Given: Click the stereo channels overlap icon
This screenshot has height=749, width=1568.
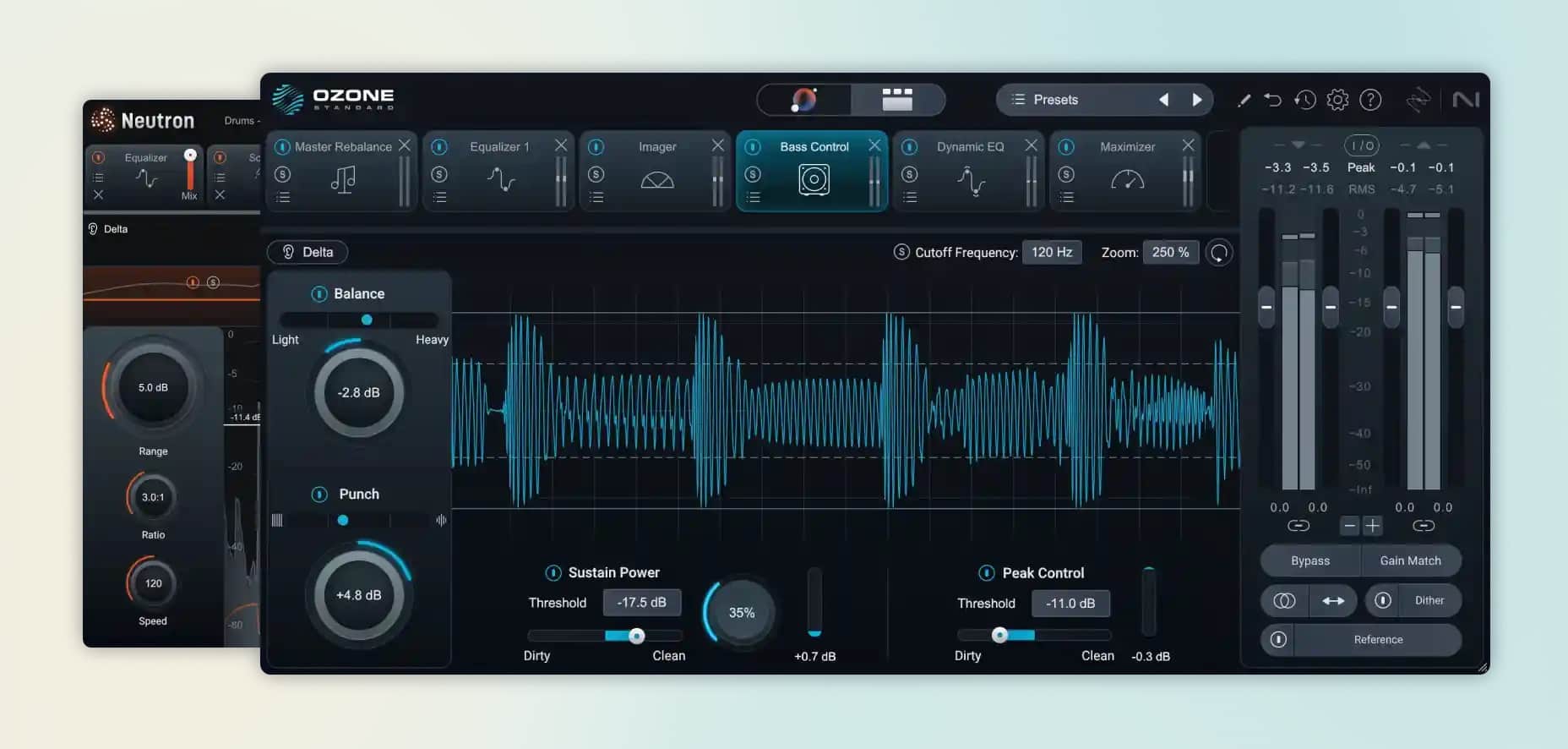Looking at the screenshot, I should click(1284, 600).
